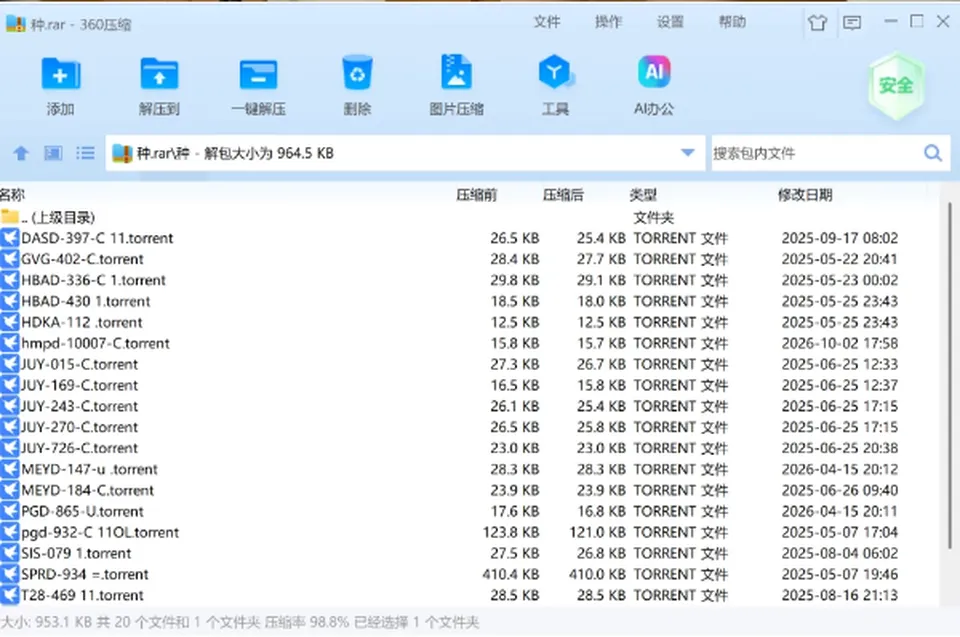Sort by the 类型 column header

(x=643, y=195)
